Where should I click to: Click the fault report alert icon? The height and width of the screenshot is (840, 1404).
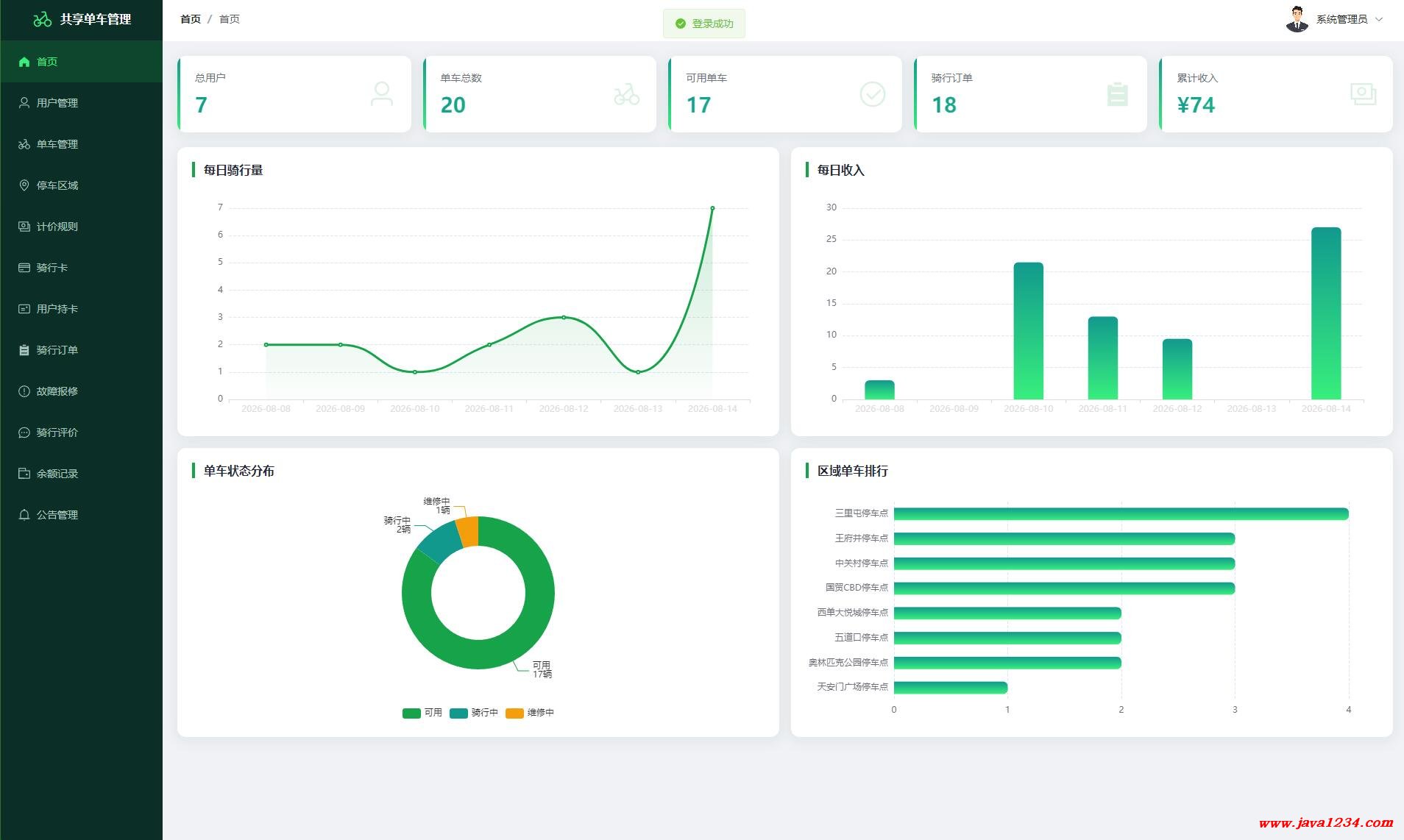(24, 391)
